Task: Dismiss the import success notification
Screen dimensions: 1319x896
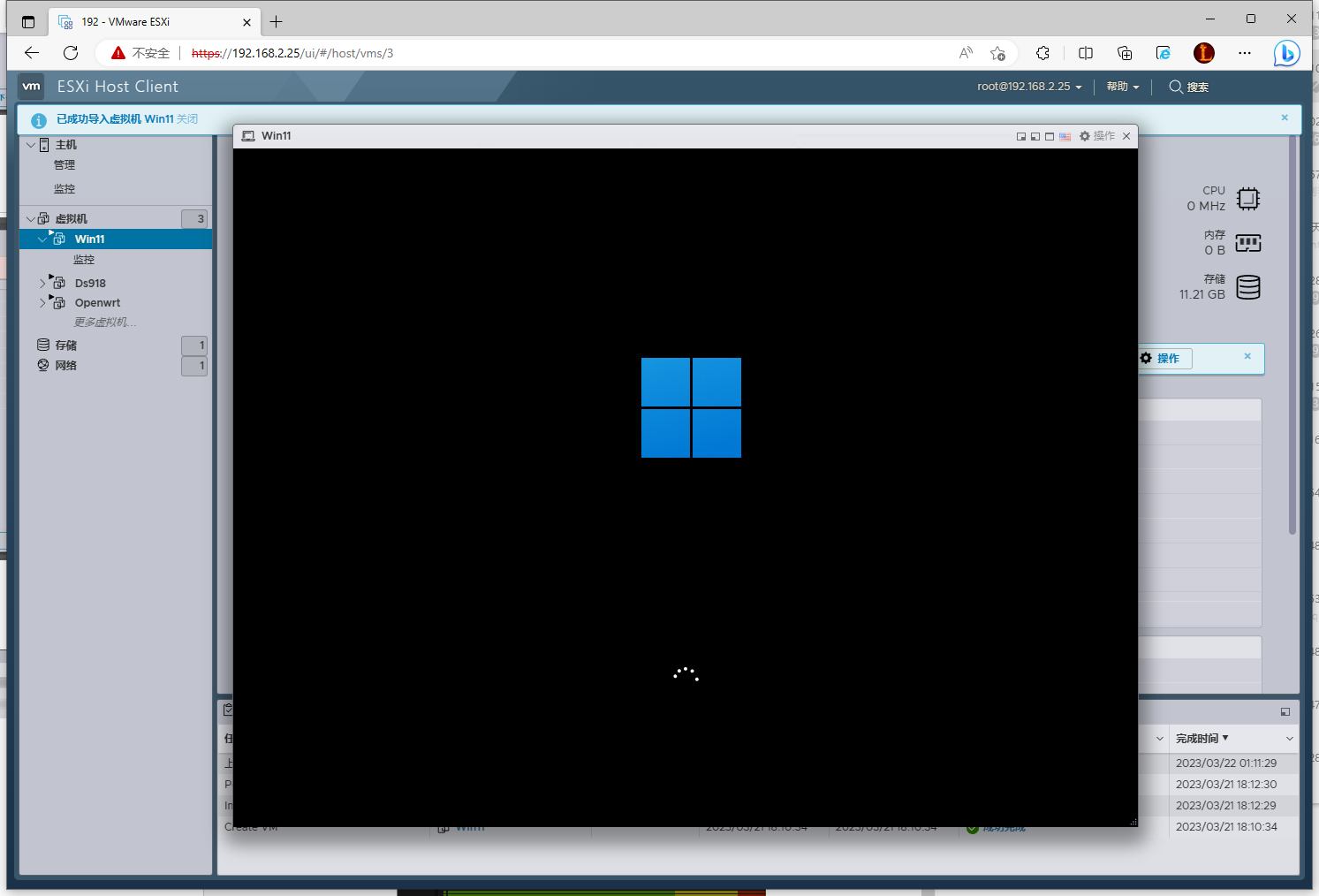Action: click(1285, 118)
